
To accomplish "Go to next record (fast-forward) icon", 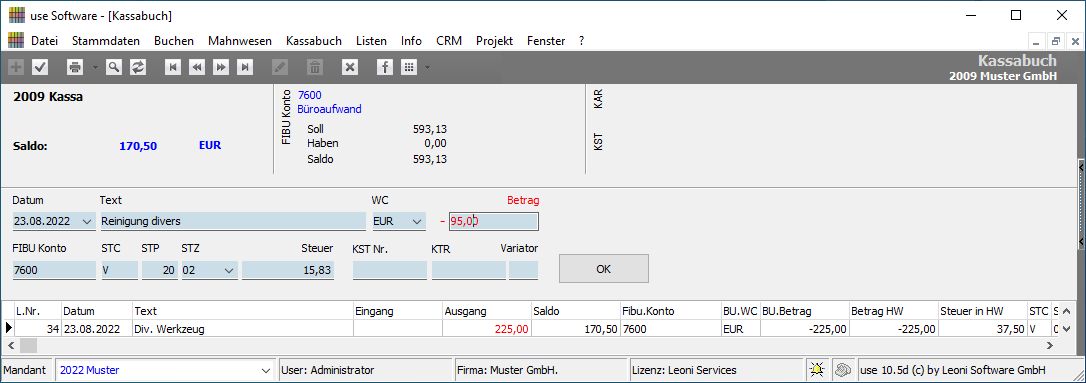I will pyautogui.click(x=221, y=67).
